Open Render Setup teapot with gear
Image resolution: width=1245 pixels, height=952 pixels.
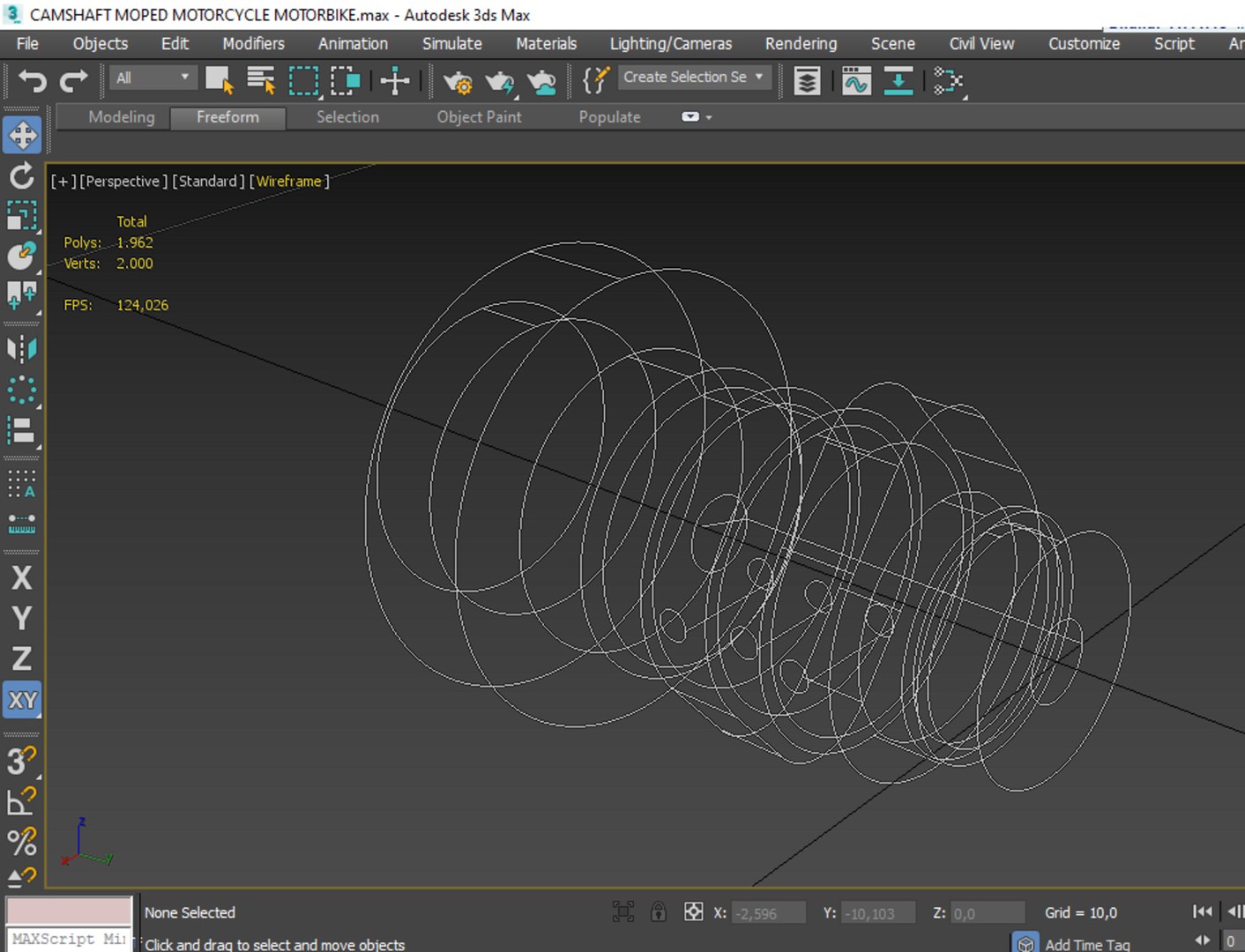tap(458, 82)
